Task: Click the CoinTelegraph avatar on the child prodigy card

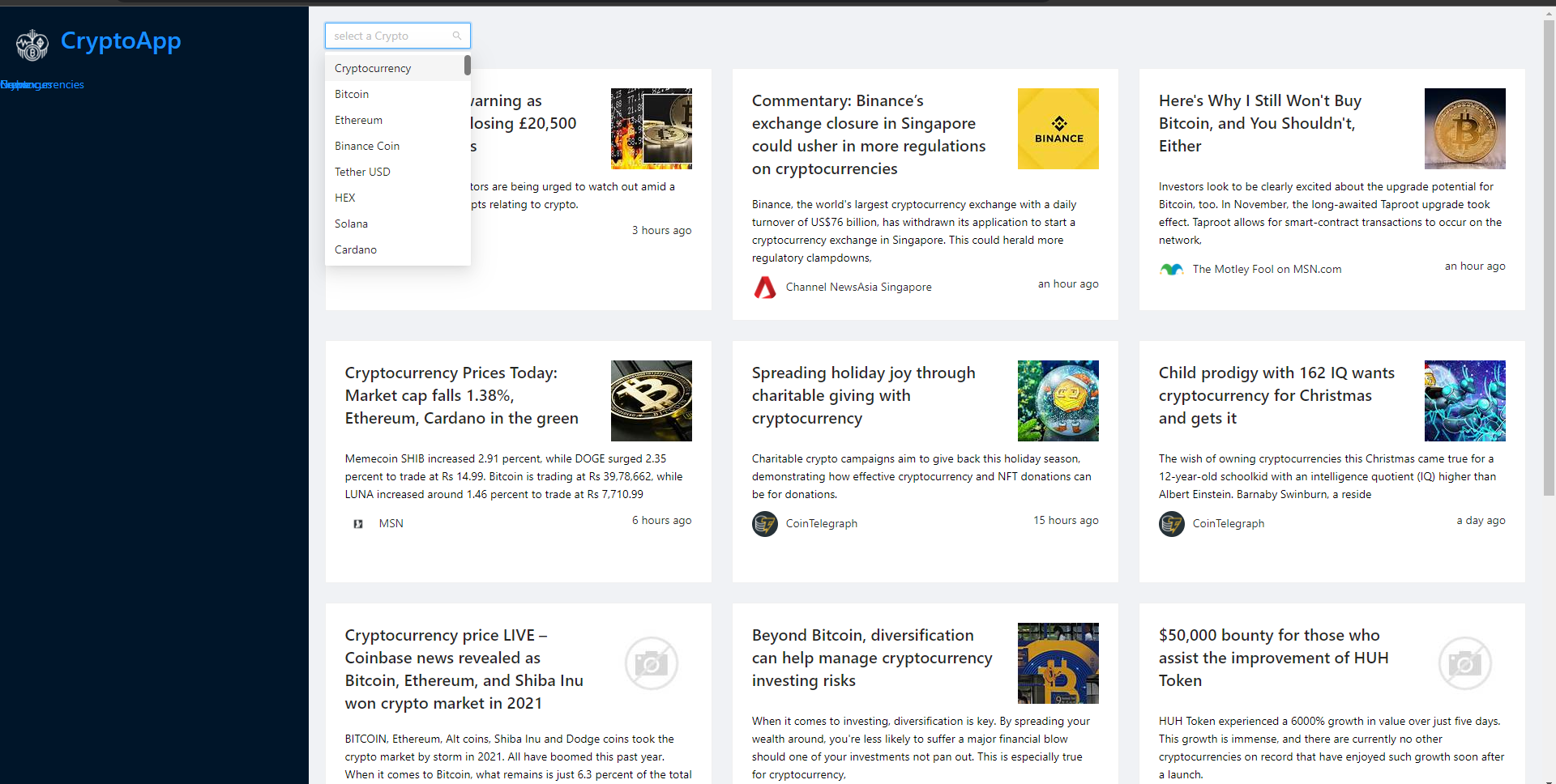Action: coord(1172,524)
